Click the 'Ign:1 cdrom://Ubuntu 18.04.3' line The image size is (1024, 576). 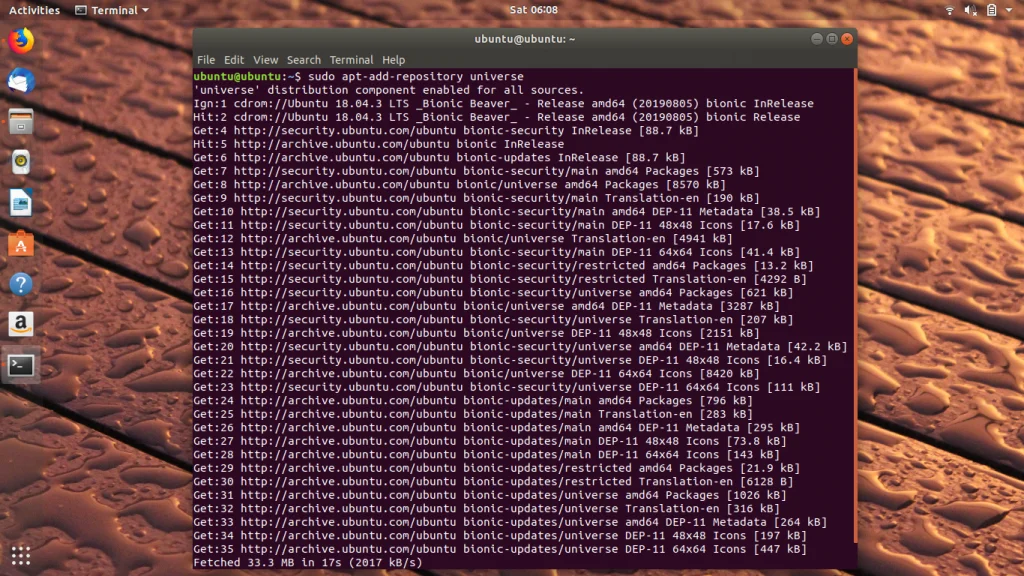[x=503, y=103]
